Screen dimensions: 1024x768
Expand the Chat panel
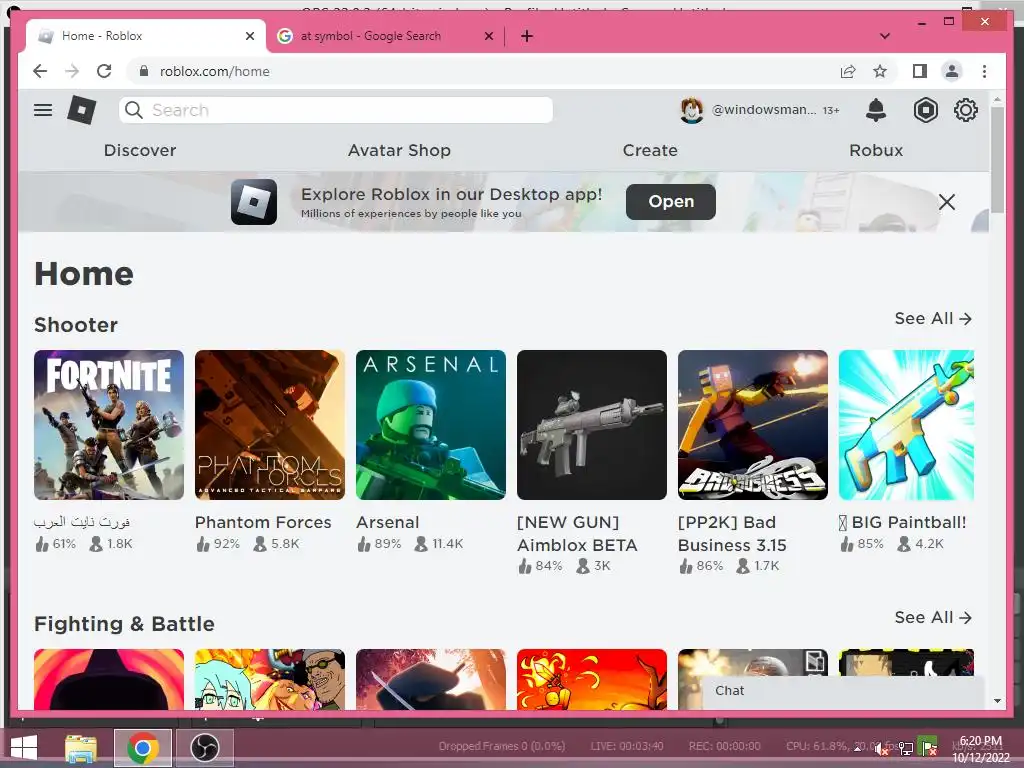tap(842, 691)
